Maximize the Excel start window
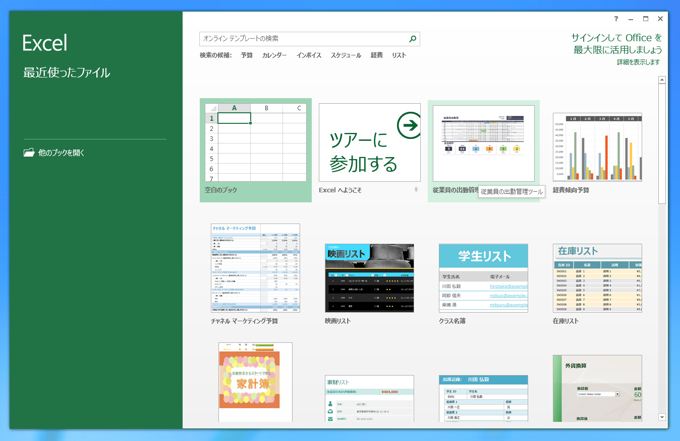The height and width of the screenshot is (441, 680). (645, 19)
